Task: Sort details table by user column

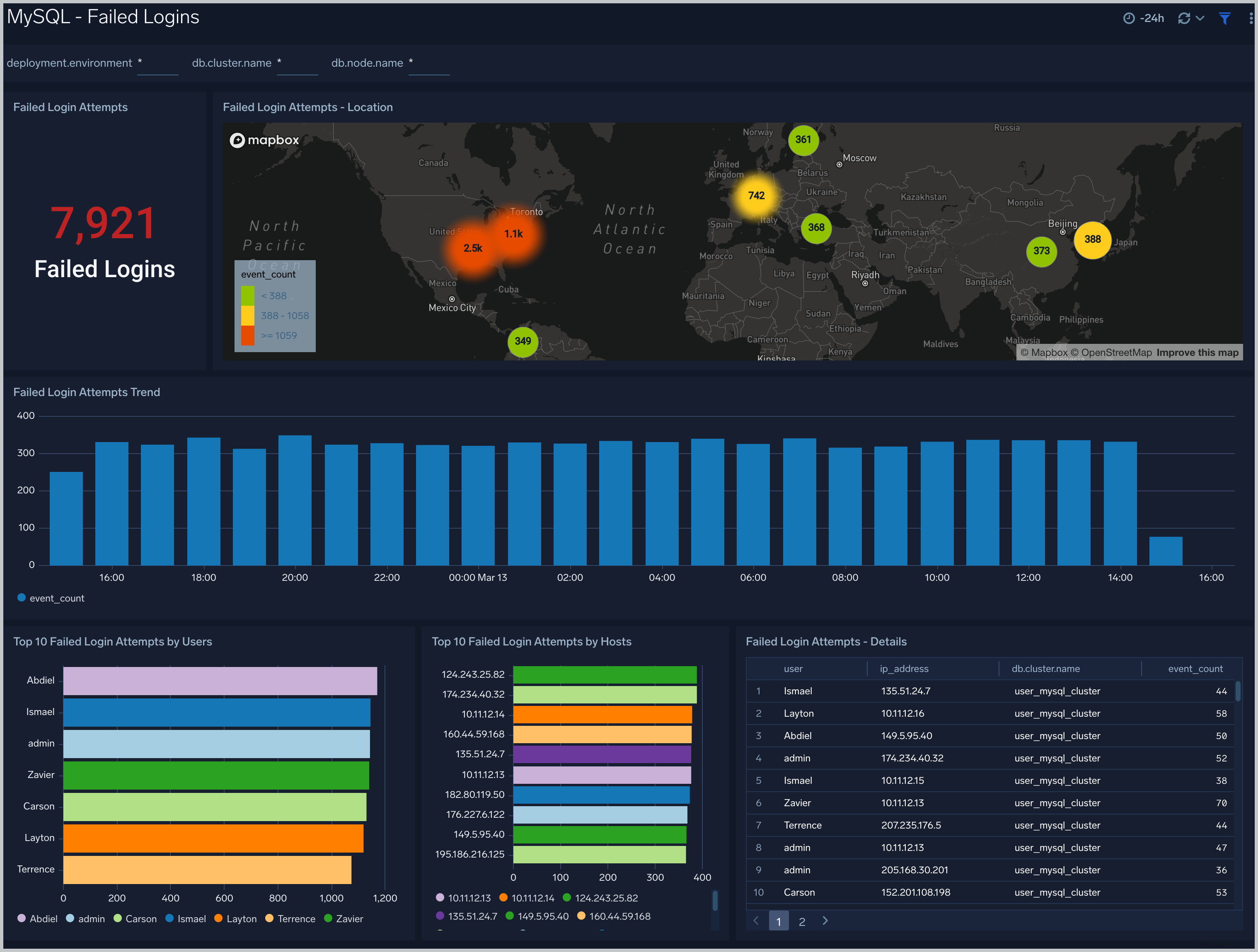Action: pyautogui.click(x=793, y=669)
